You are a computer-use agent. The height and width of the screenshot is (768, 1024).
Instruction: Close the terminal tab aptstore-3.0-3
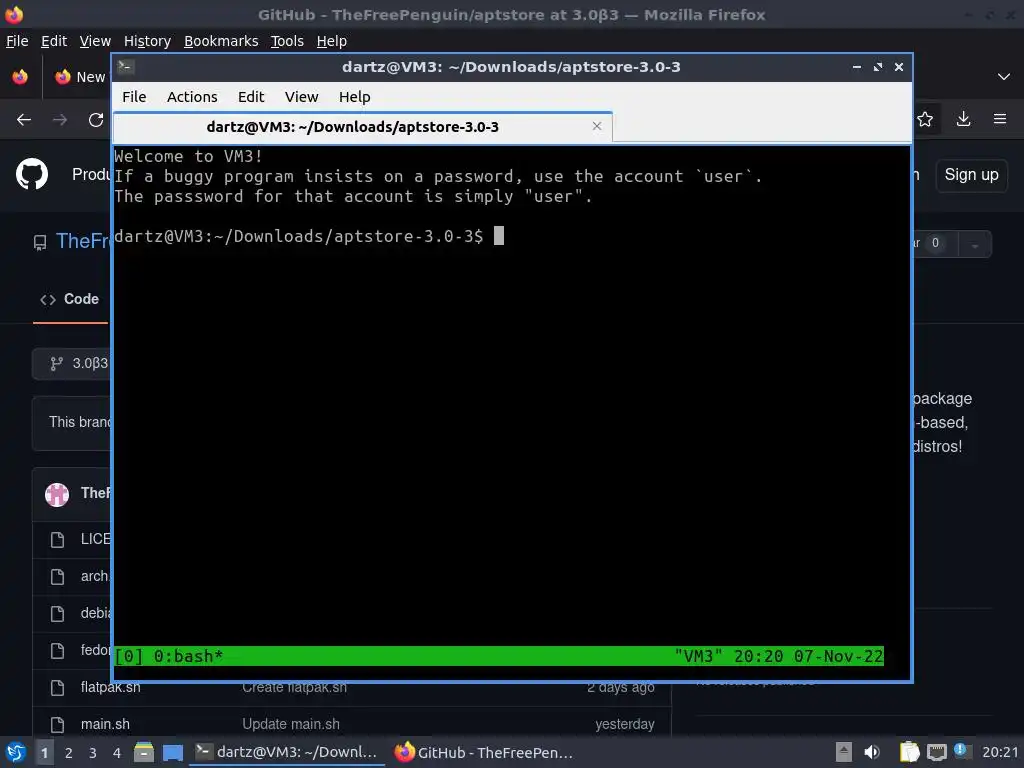click(597, 126)
